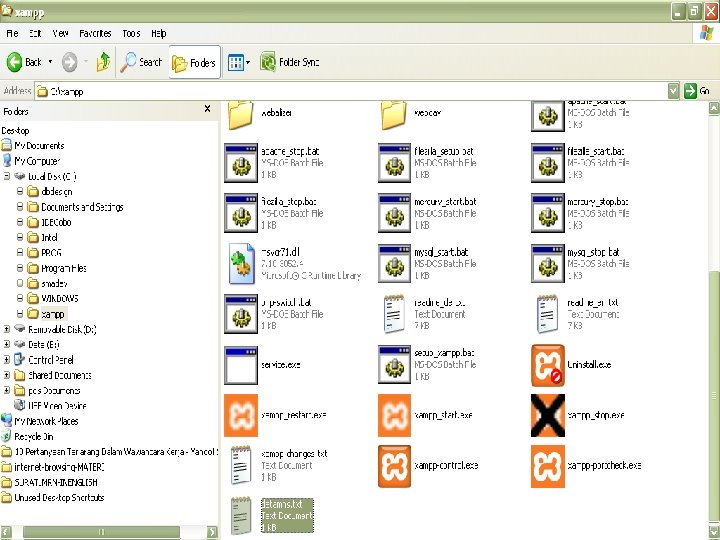Image resolution: width=720 pixels, height=540 pixels.
Task: Expand the WINDOWS folder node
Action: (20, 298)
